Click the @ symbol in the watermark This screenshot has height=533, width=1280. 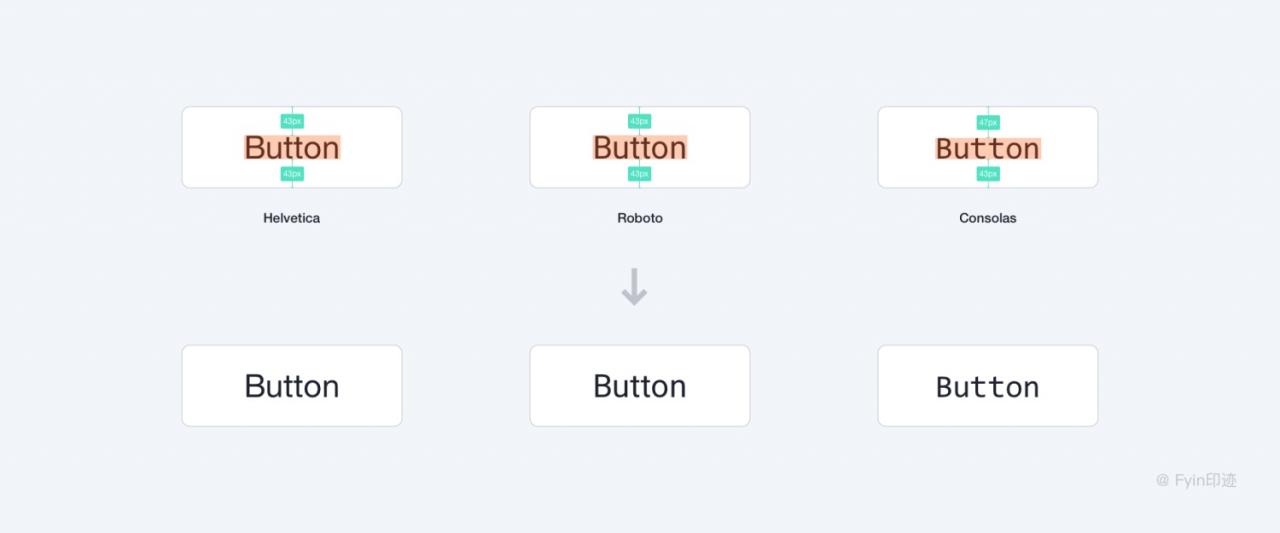1162,481
